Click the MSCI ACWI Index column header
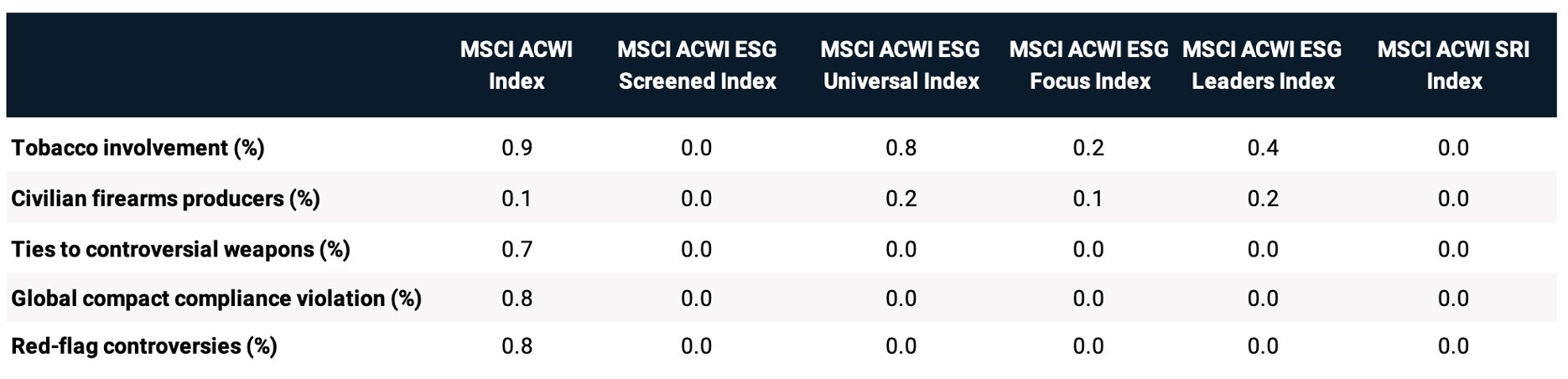The width and height of the screenshot is (1568, 379). [517, 65]
